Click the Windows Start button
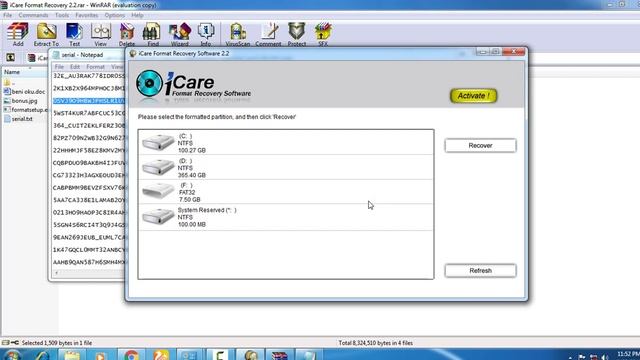Viewport: 640px width, 360px height. coord(12,355)
